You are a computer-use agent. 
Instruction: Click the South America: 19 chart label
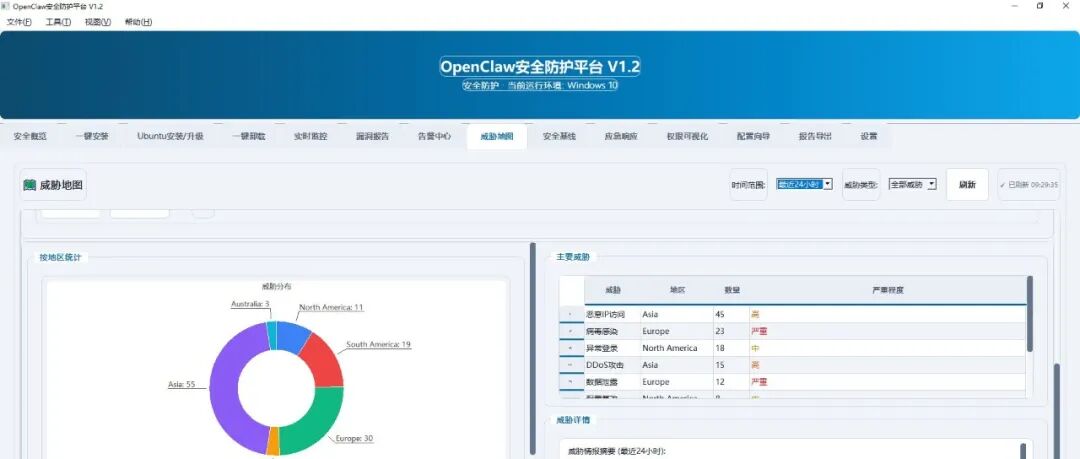(x=378, y=344)
